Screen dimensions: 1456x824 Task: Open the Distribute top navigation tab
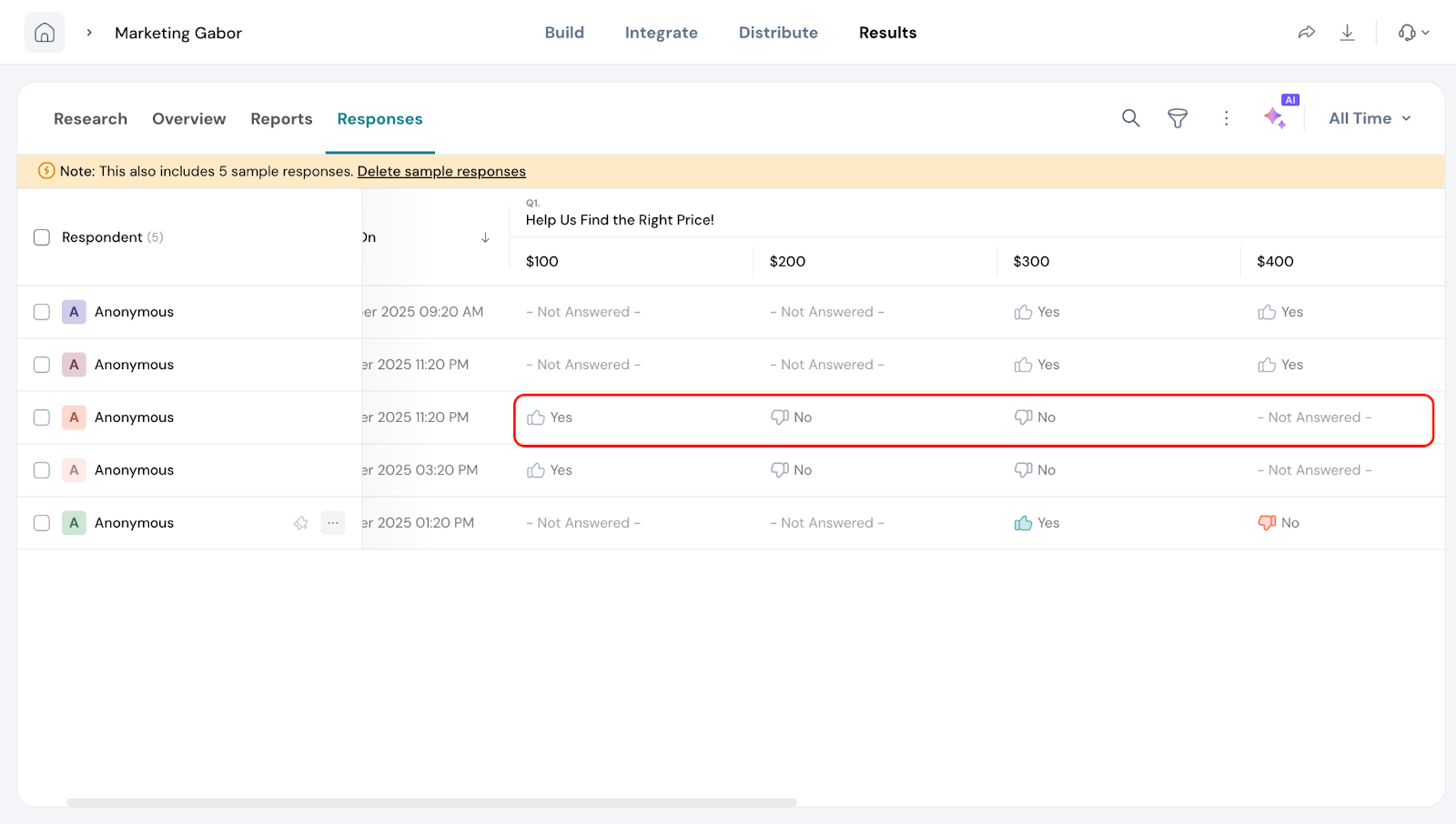coord(778,33)
